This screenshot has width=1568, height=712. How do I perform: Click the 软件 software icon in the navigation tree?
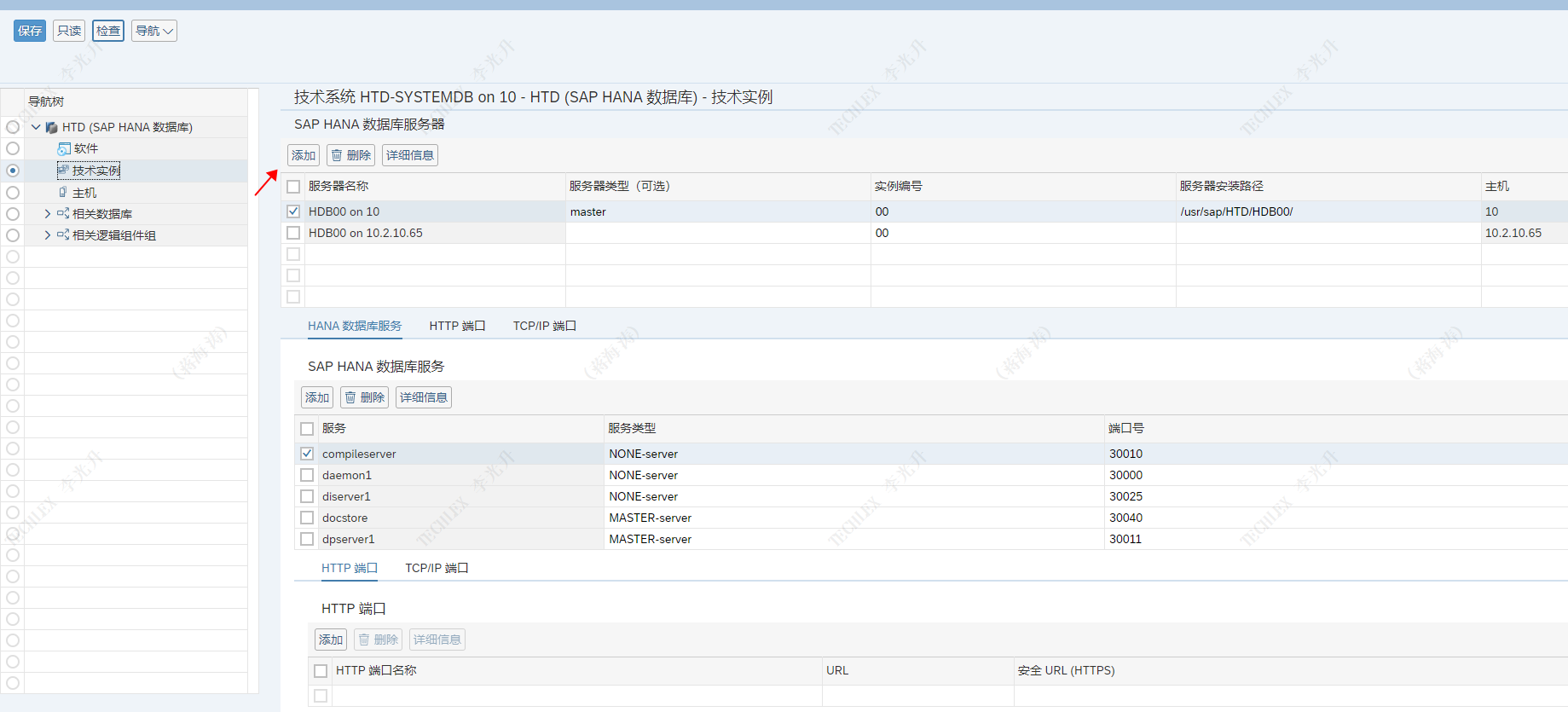pos(64,148)
